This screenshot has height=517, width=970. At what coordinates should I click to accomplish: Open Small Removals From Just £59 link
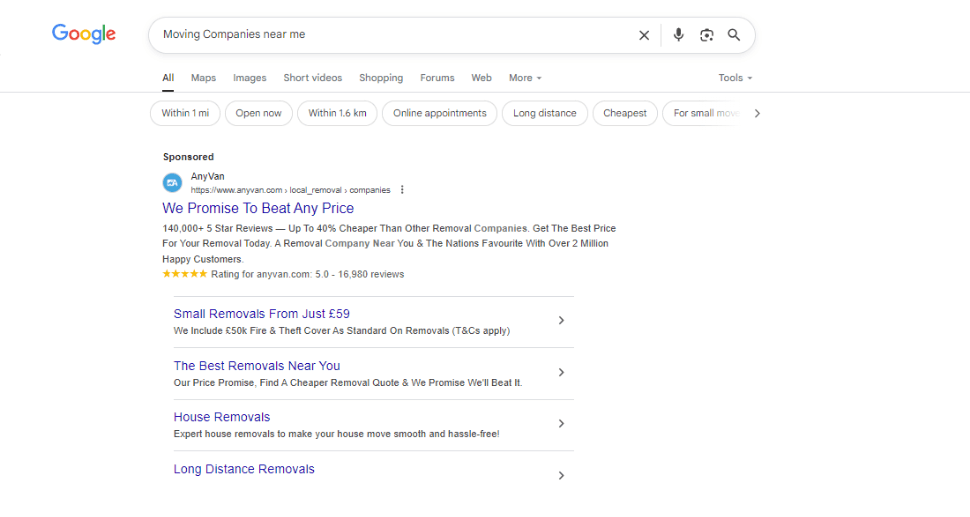coord(262,314)
